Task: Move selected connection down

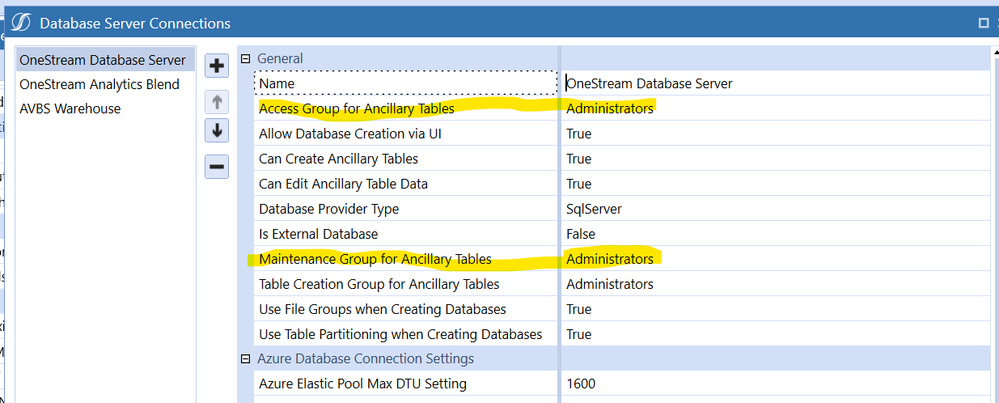Action: (x=217, y=131)
